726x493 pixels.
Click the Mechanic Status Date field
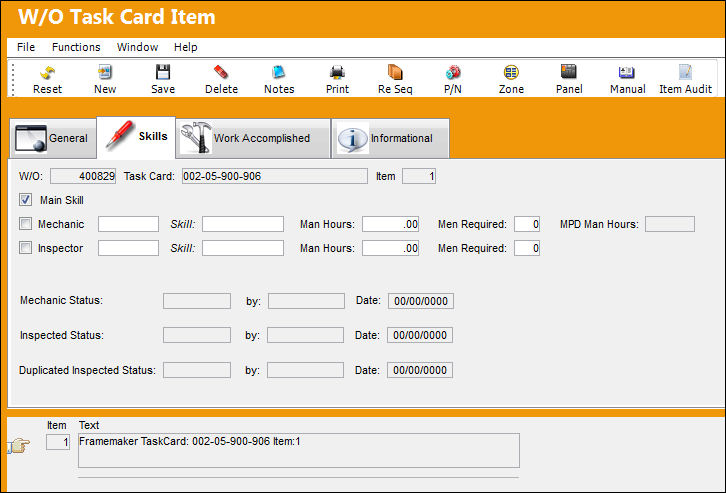421,301
